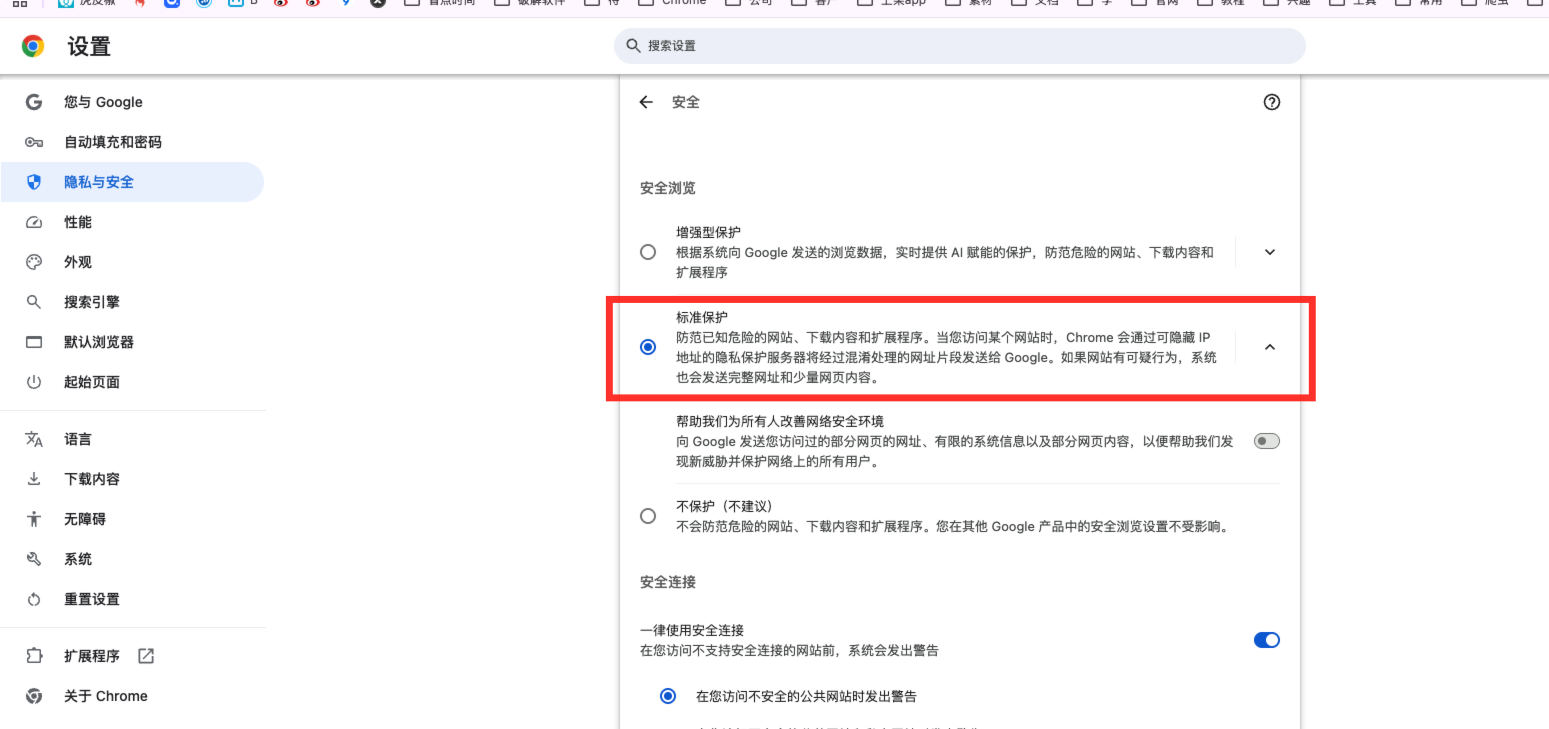Select the 增强型保护 radio button
Screen dimensions: 1549x729
(x=648, y=252)
